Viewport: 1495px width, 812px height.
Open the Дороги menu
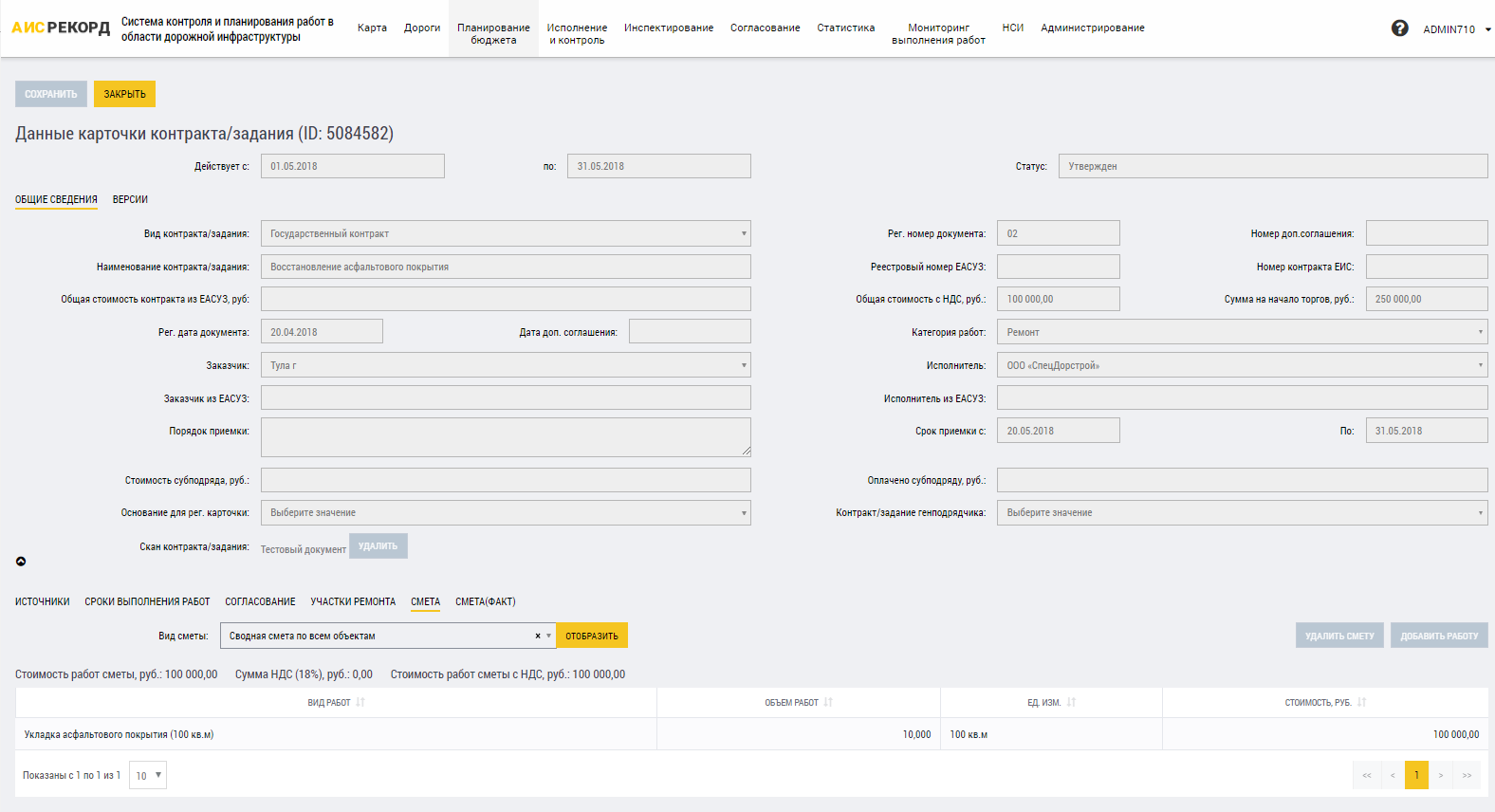tap(422, 28)
